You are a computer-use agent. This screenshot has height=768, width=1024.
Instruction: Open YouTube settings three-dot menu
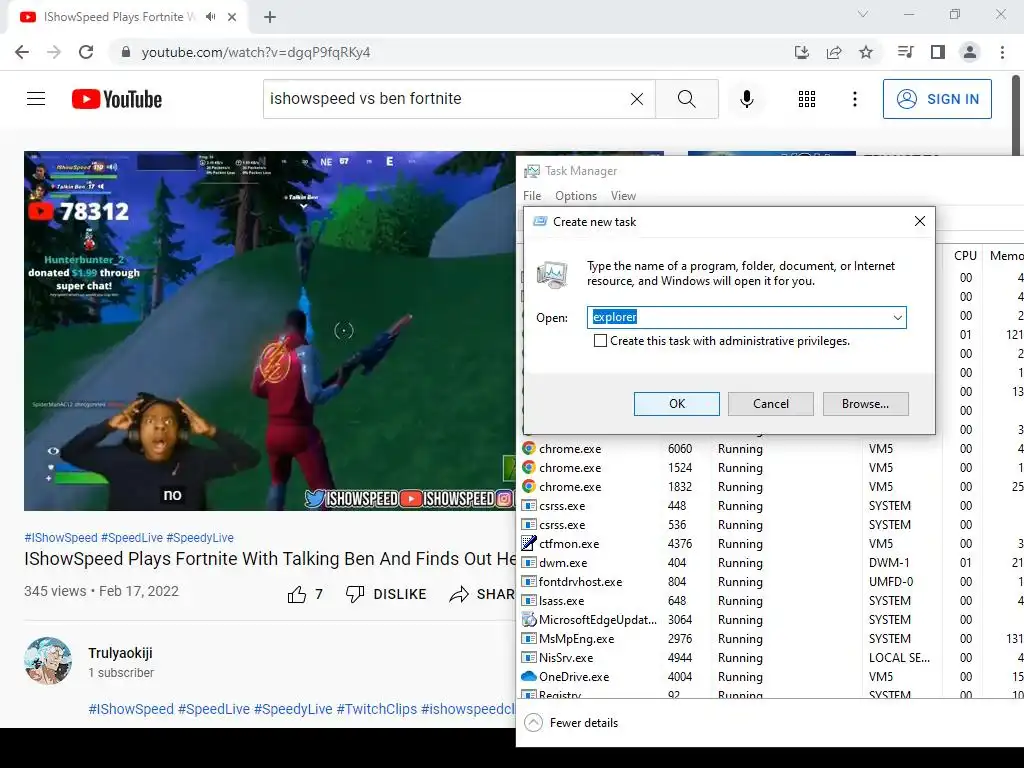point(855,99)
